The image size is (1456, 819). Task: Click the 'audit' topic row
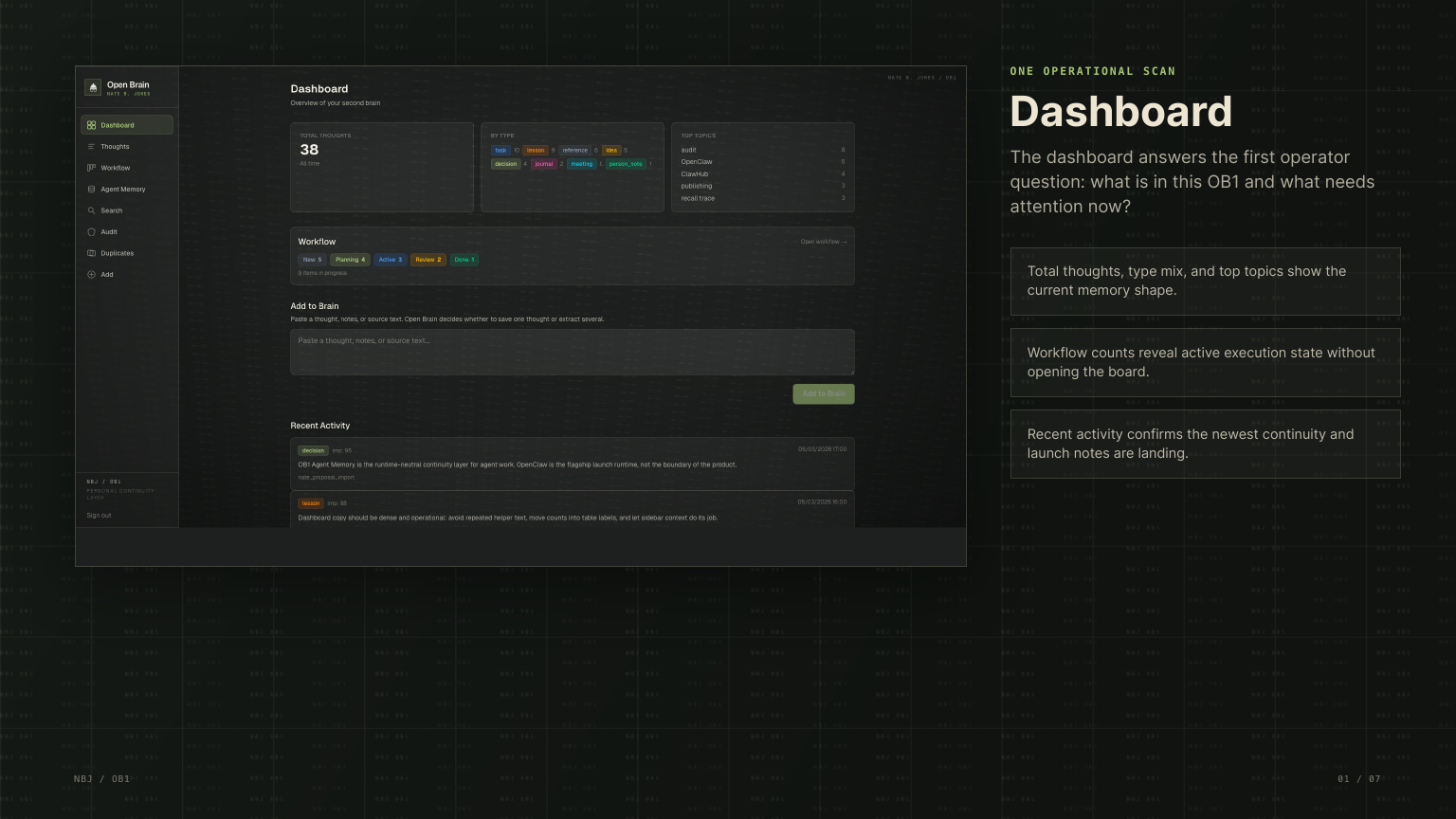[763, 150]
